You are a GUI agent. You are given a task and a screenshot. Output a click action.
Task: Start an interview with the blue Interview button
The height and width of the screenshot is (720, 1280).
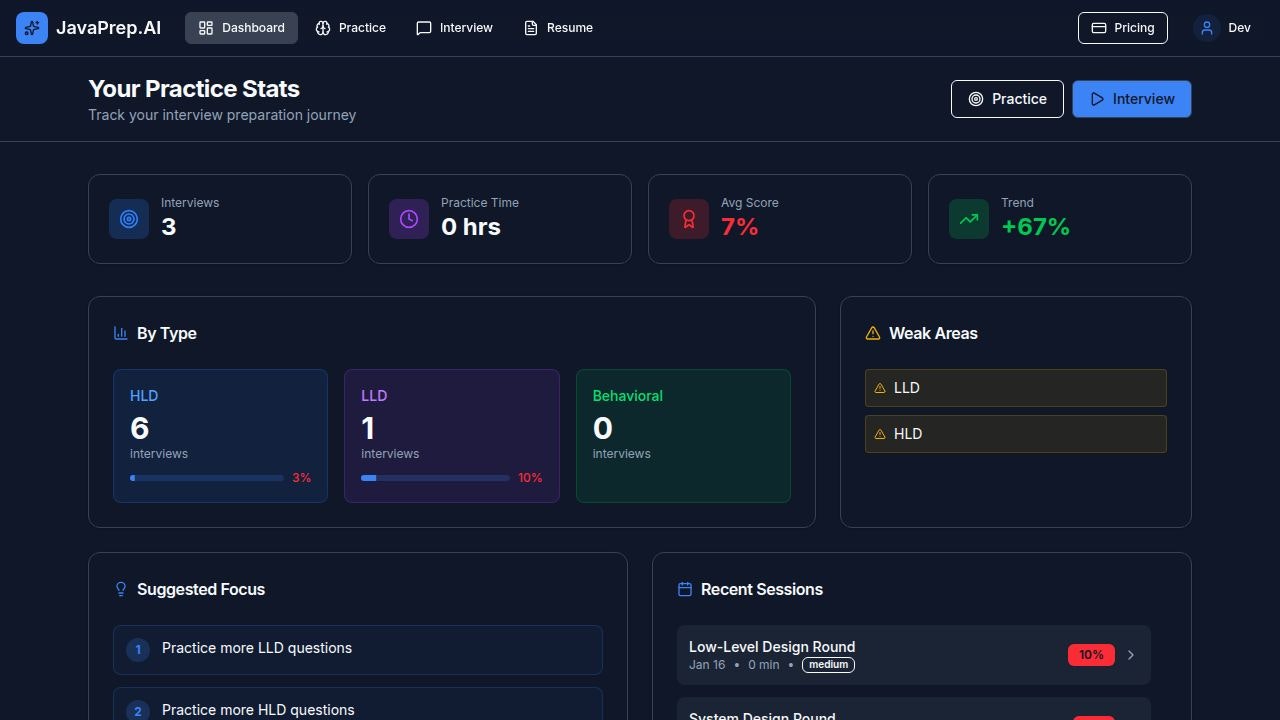pyautogui.click(x=1131, y=99)
